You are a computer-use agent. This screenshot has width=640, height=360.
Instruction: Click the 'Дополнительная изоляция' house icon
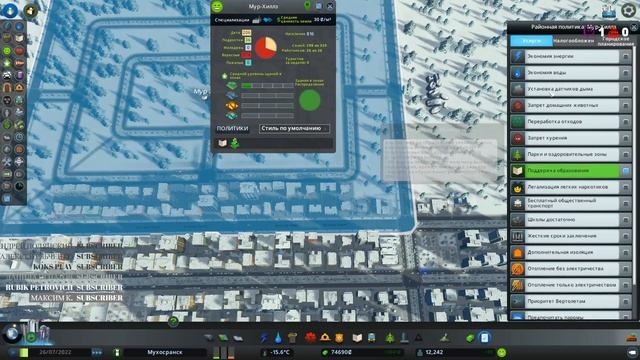[518, 252]
